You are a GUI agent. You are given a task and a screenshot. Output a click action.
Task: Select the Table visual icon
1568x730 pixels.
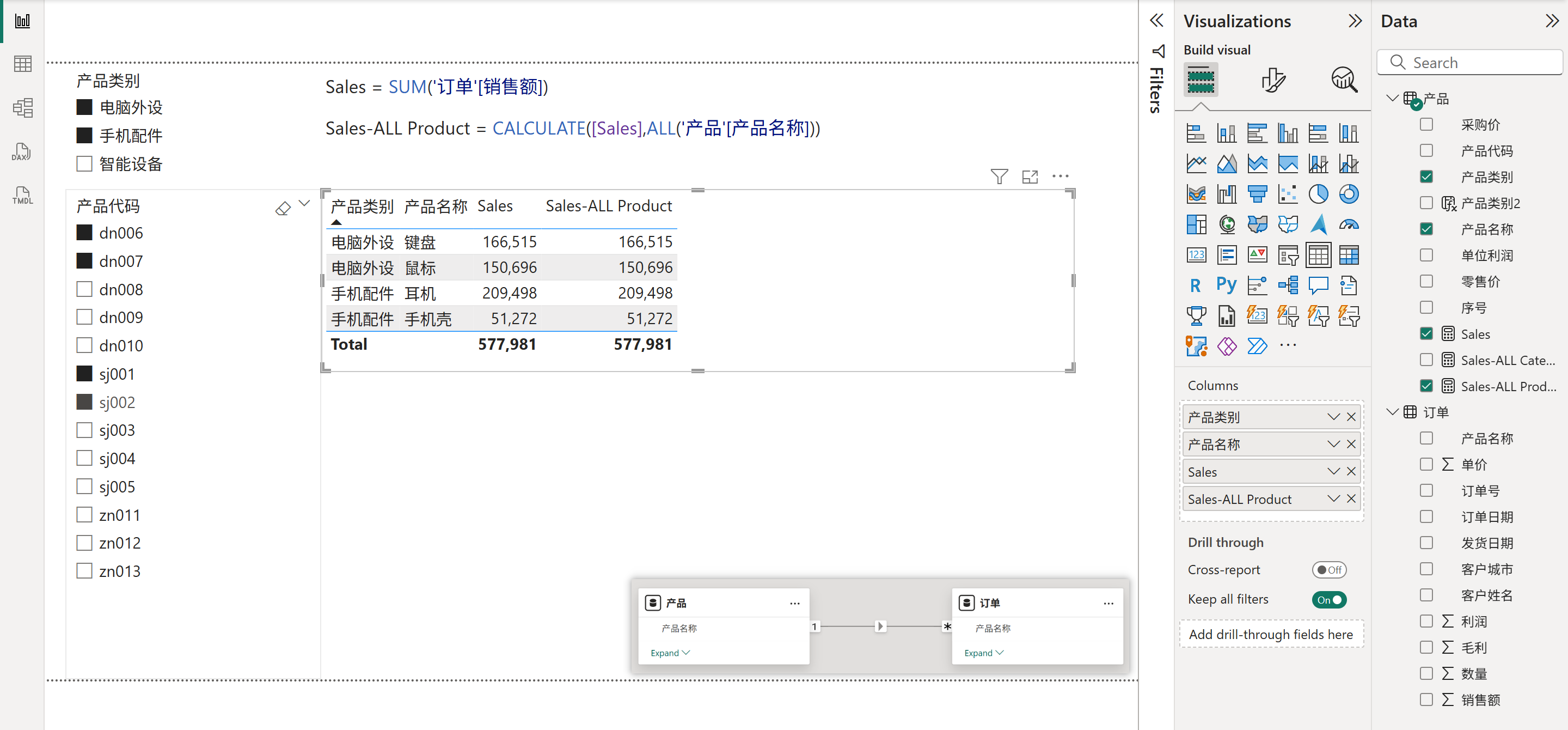pos(1319,255)
